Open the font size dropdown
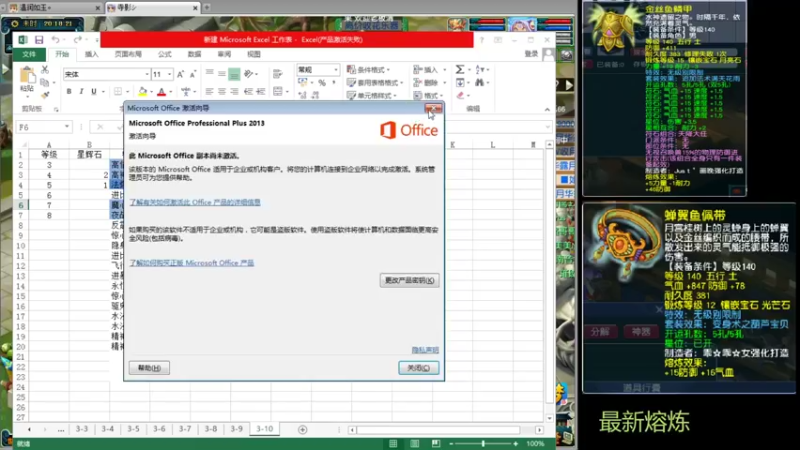The width and height of the screenshot is (800, 450). (169, 74)
